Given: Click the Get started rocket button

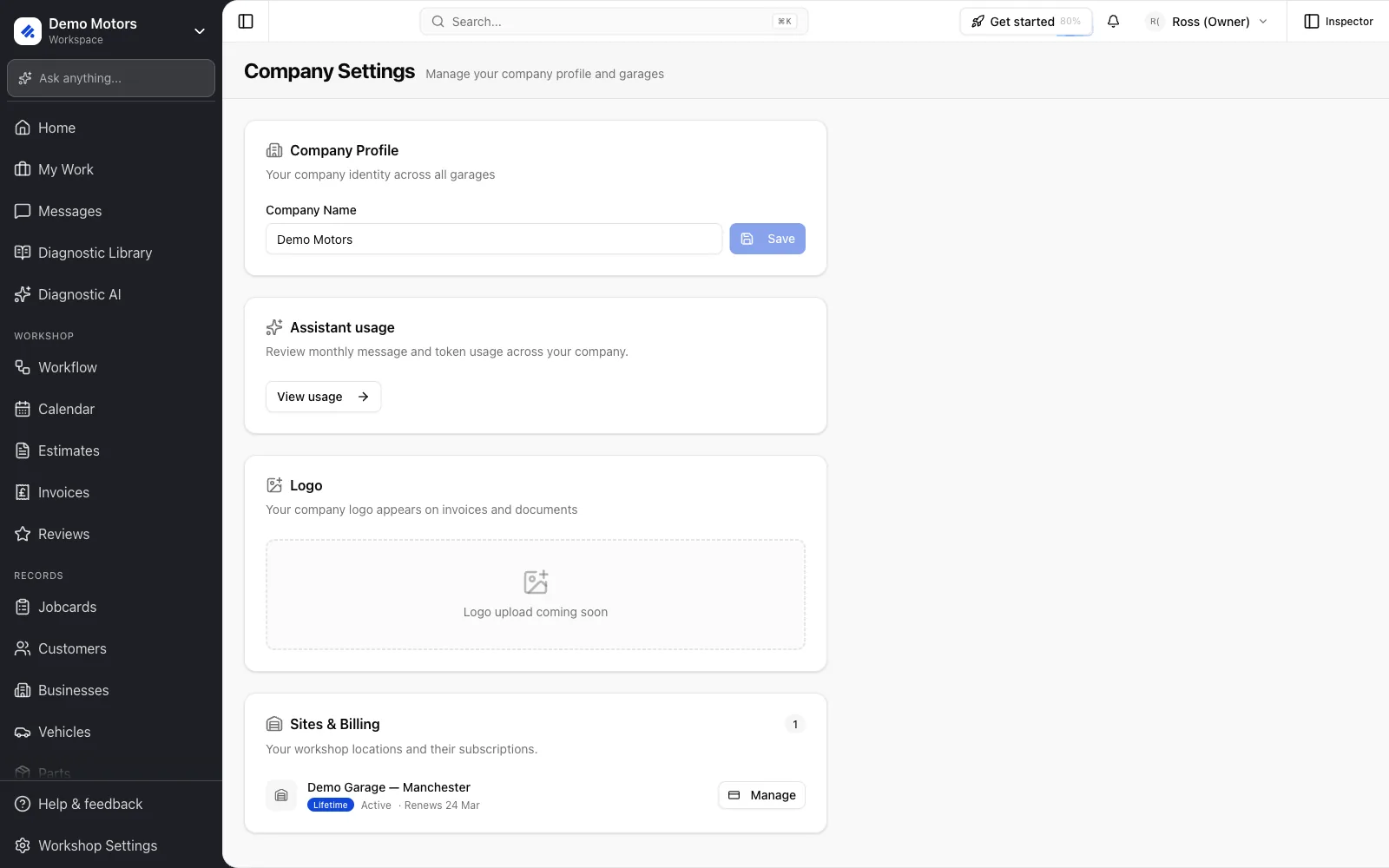Looking at the screenshot, I should 1026,22.
